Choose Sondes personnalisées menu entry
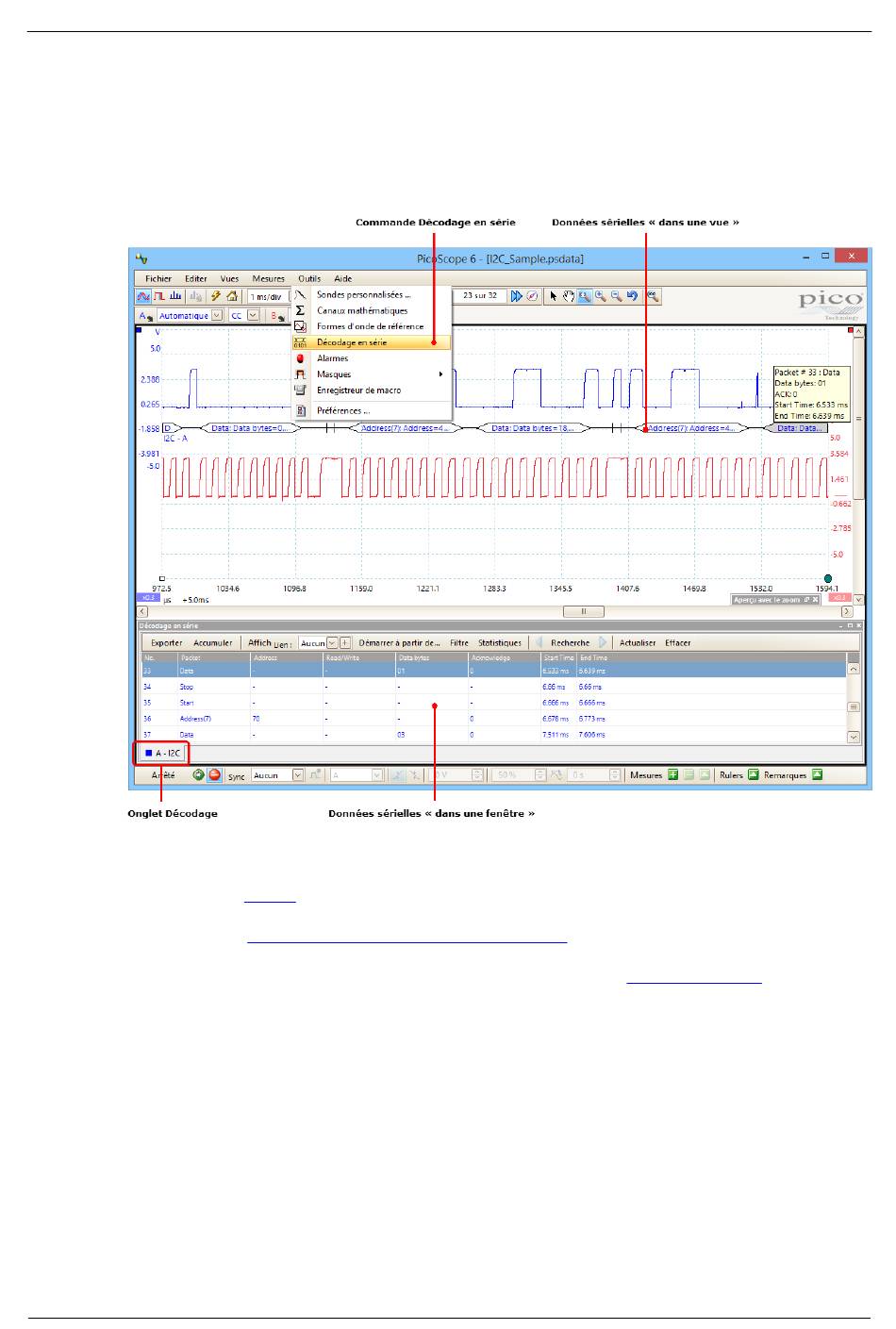Image resolution: width=896 pixels, height=1329 pixels. pyautogui.click(x=372, y=295)
